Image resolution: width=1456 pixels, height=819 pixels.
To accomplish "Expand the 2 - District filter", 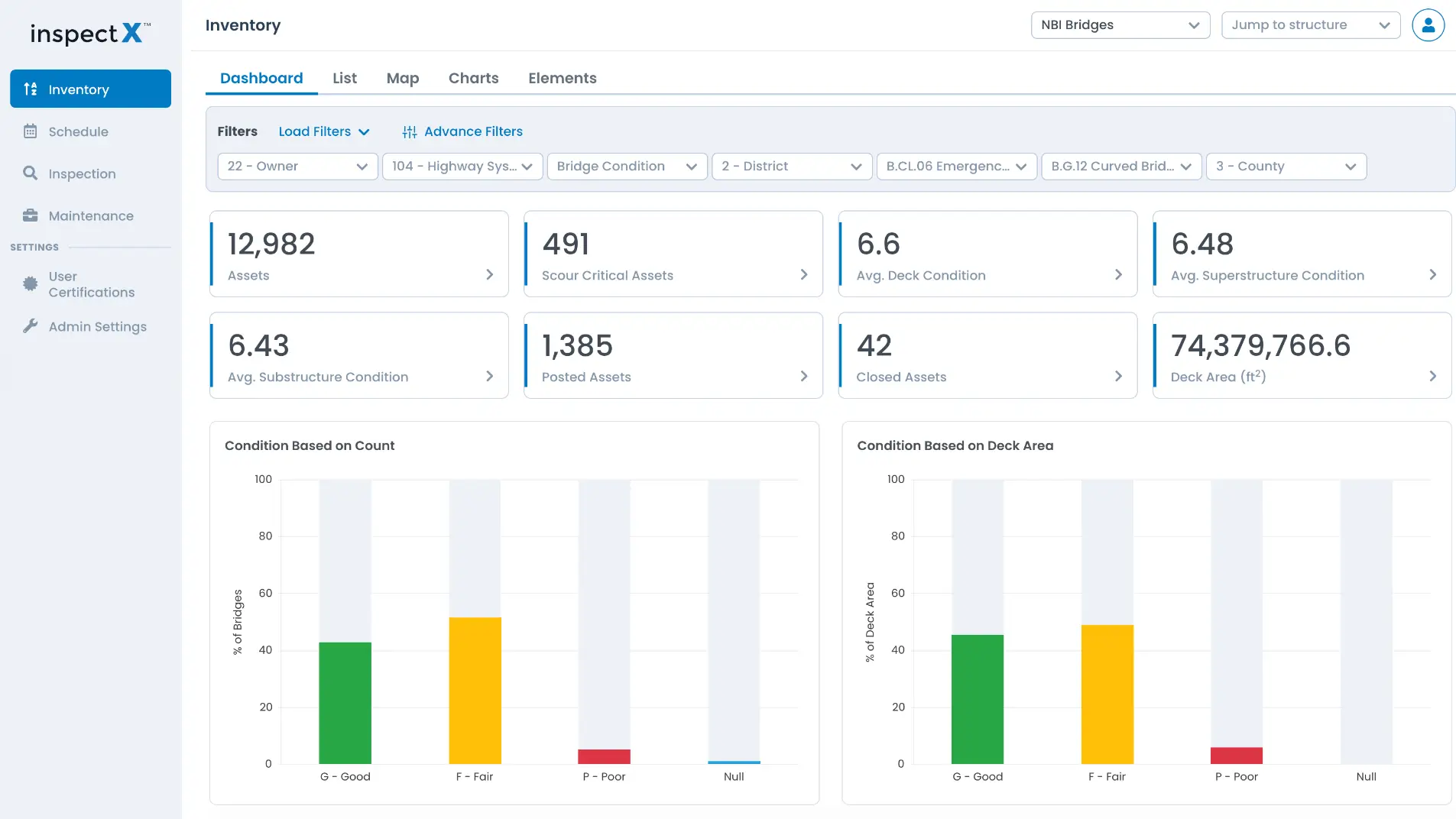I will [792, 167].
